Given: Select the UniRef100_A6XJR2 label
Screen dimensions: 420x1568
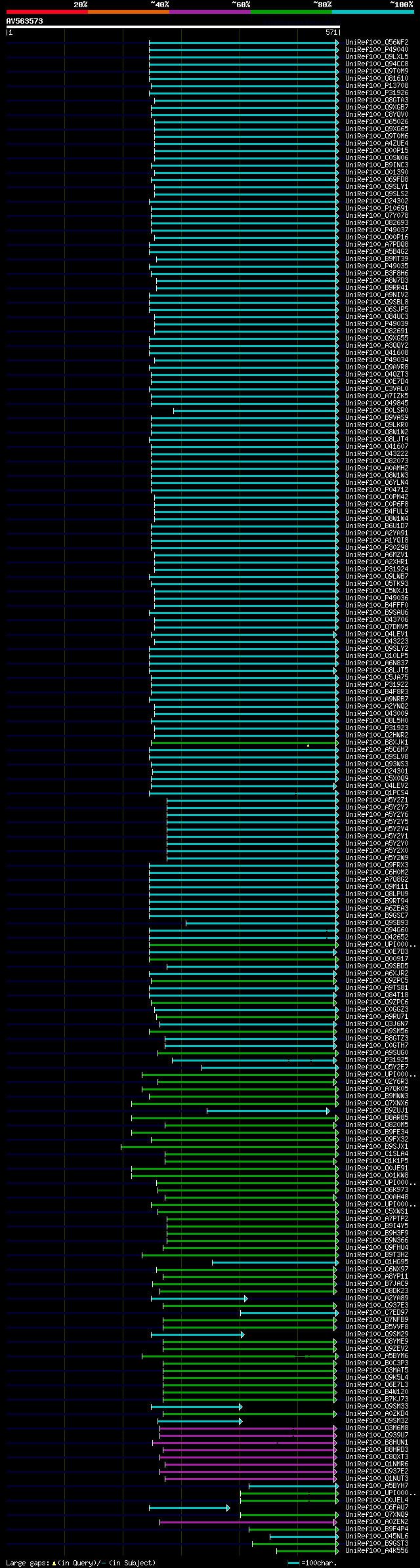Looking at the screenshot, I should 377,973.
